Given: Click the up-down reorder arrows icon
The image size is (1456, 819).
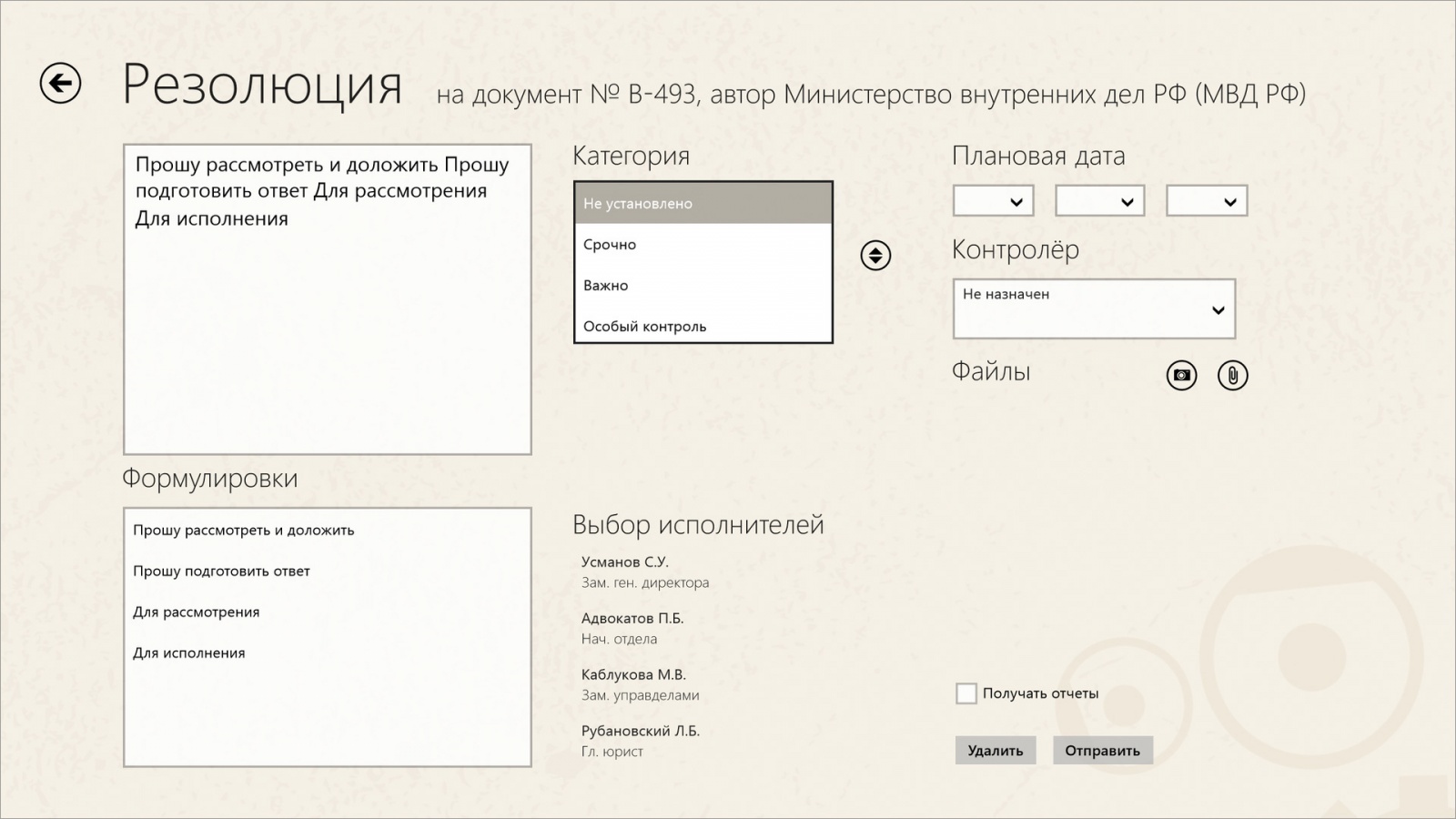Looking at the screenshot, I should coord(875,256).
